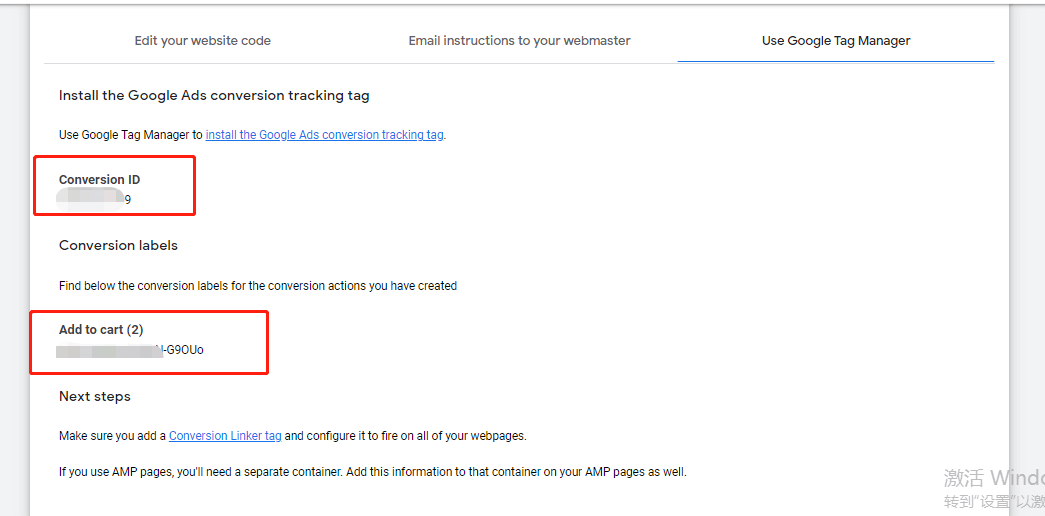Switch to the Edit your website code tab
Image resolution: width=1045 pixels, height=516 pixels.
coord(203,41)
